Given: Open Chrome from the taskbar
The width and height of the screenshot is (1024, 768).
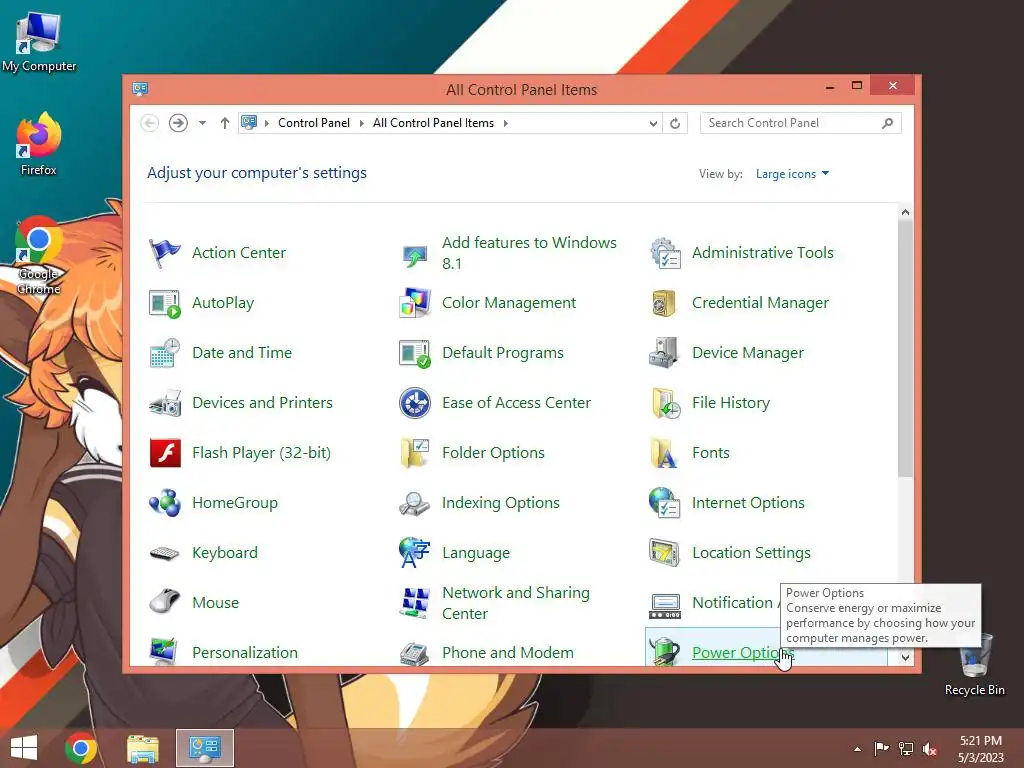Looking at the screenshot, I should 81,748.
